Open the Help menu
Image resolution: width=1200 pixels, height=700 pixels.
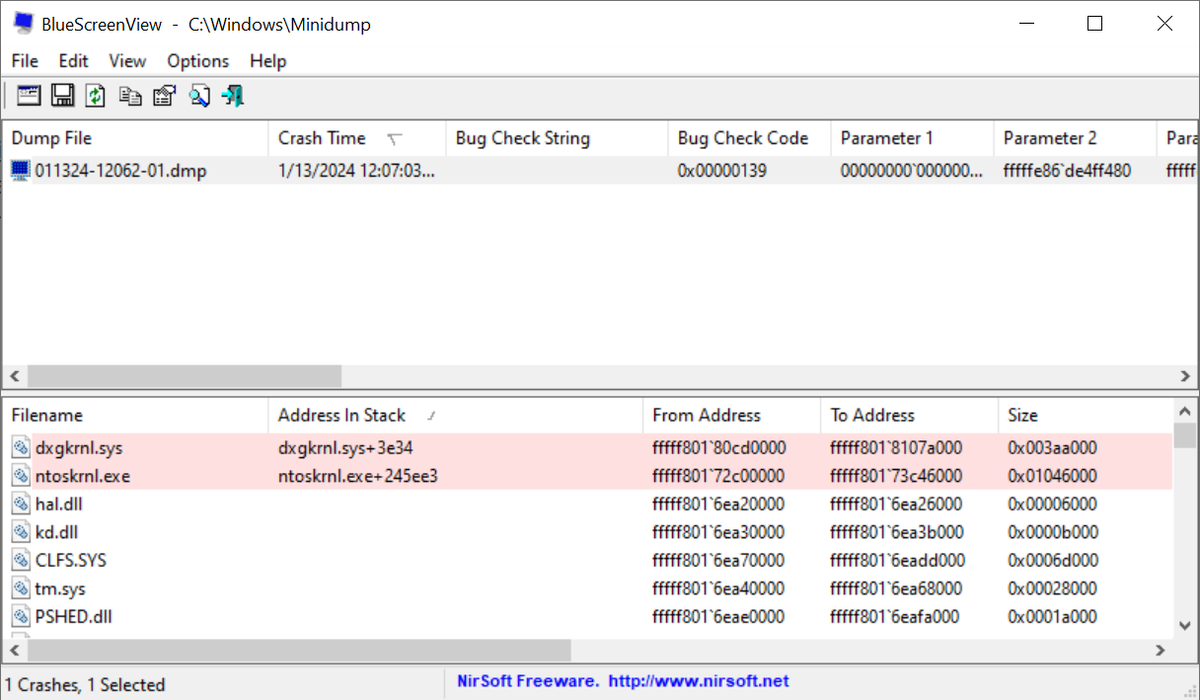pos(267,61)
